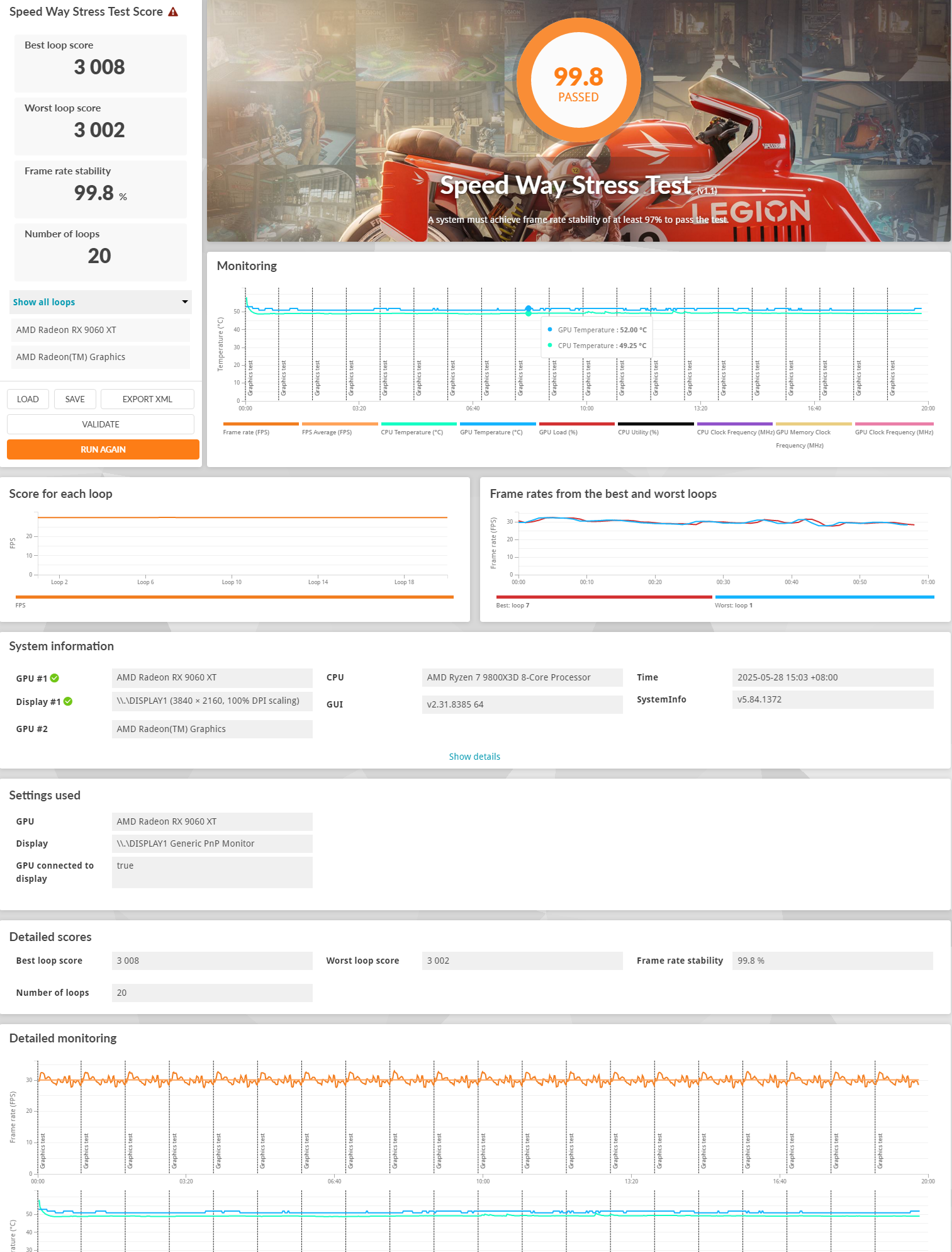This screenshot has width=952, height=1252.
Task: Click the SAVE button
Action: (75, 399)
